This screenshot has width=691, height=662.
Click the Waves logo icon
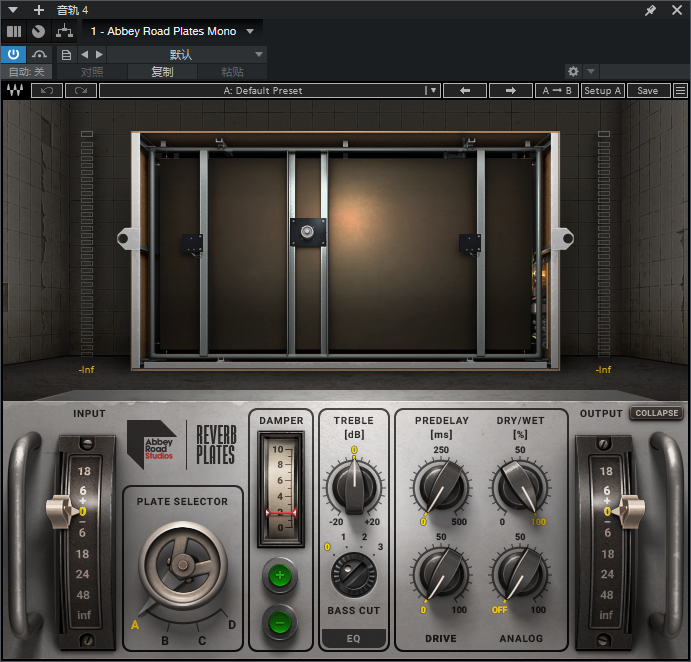(15, 90)
